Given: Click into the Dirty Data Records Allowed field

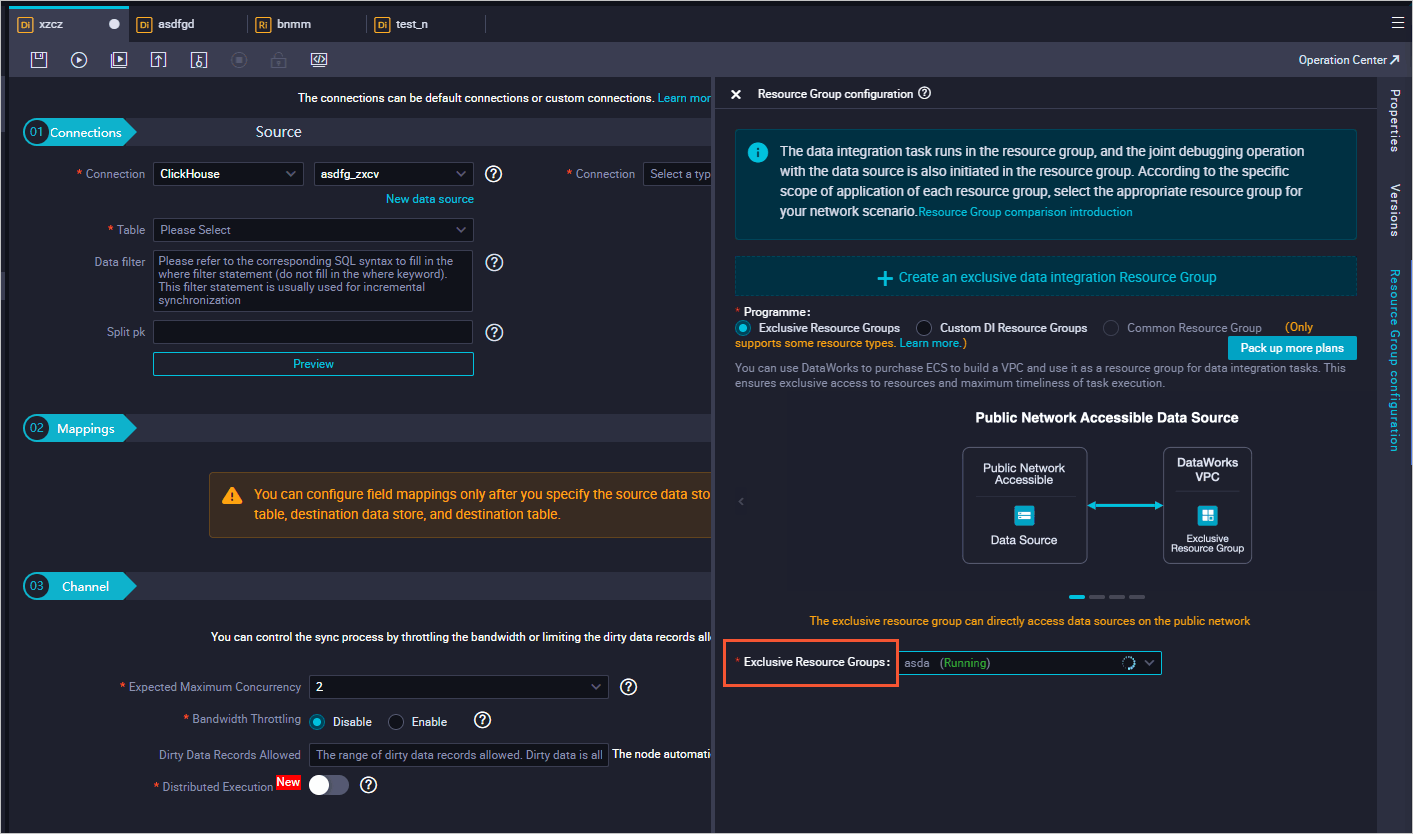Looking at the screenshot, I should pyautogui.click(x=458, y=755).
